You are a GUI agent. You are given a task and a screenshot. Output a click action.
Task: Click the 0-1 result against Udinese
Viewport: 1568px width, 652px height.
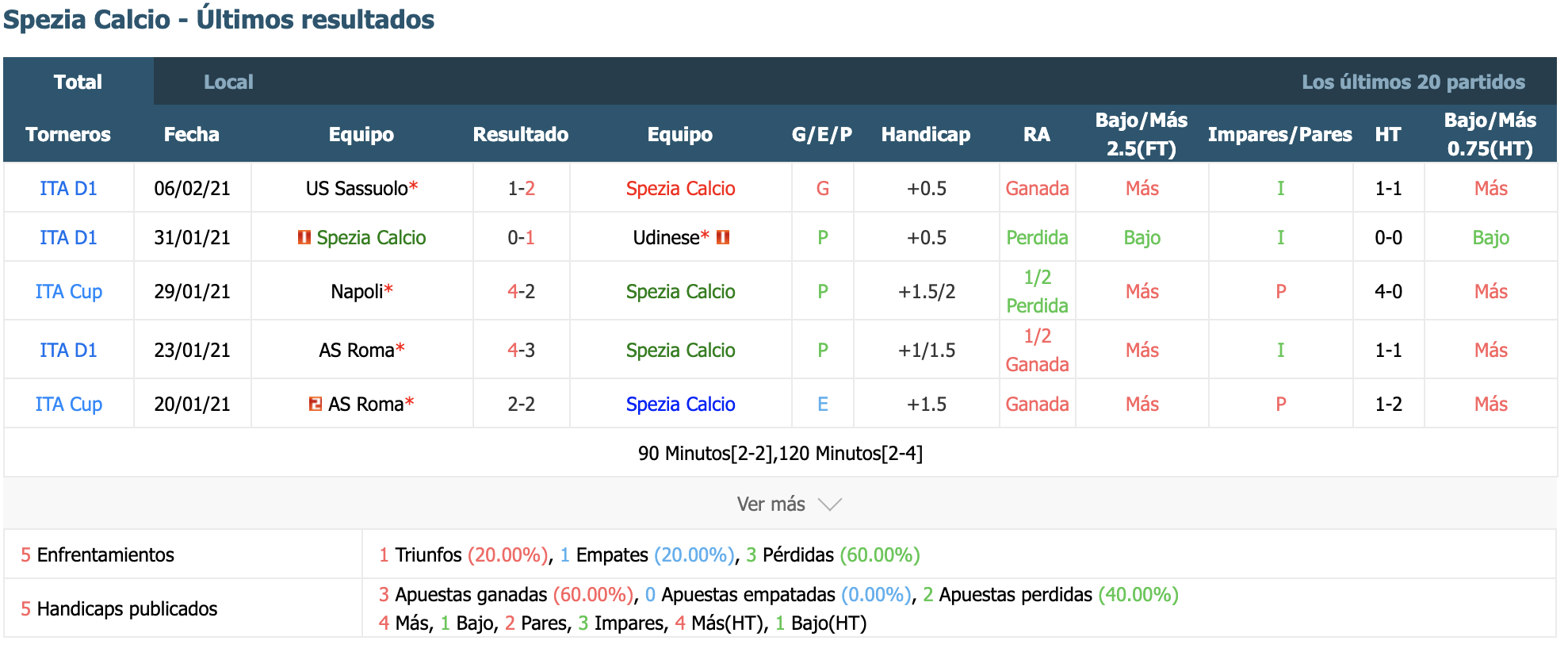pos(521,237)
